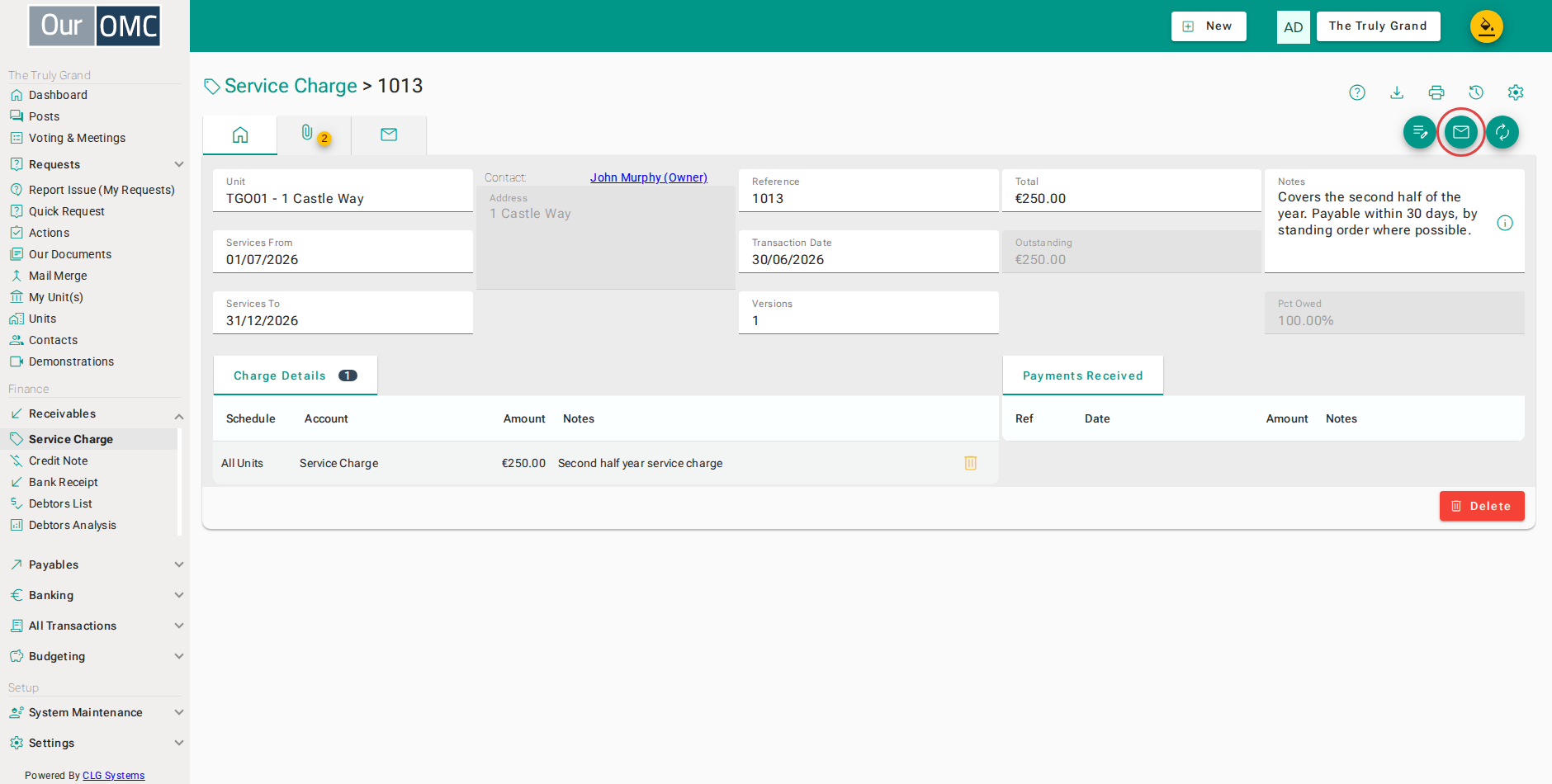Click the Our OMC logo
This screenshot has height=784, width=1552.
click(95, 26)
